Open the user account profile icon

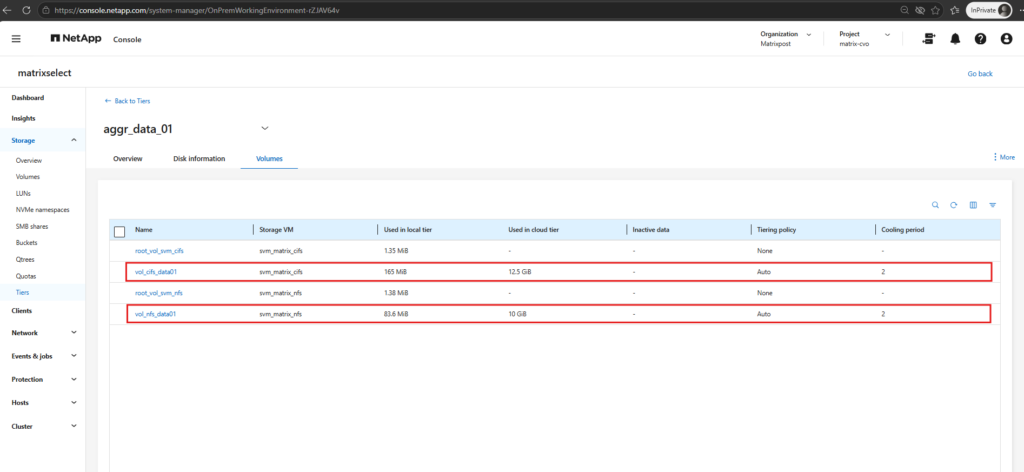click(1006, 39)
